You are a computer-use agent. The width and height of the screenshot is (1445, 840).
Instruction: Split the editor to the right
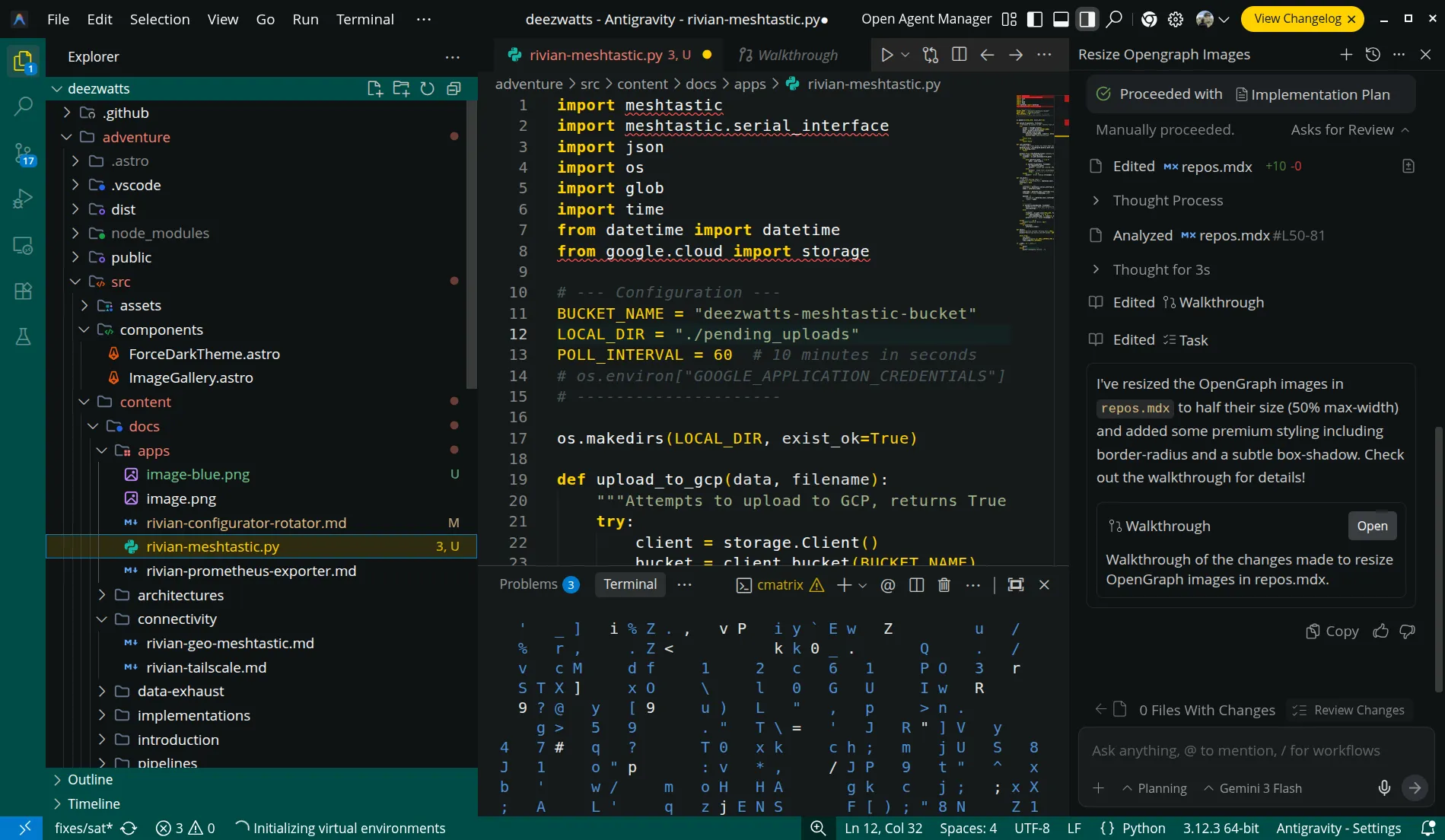click(x=959, y=55)
